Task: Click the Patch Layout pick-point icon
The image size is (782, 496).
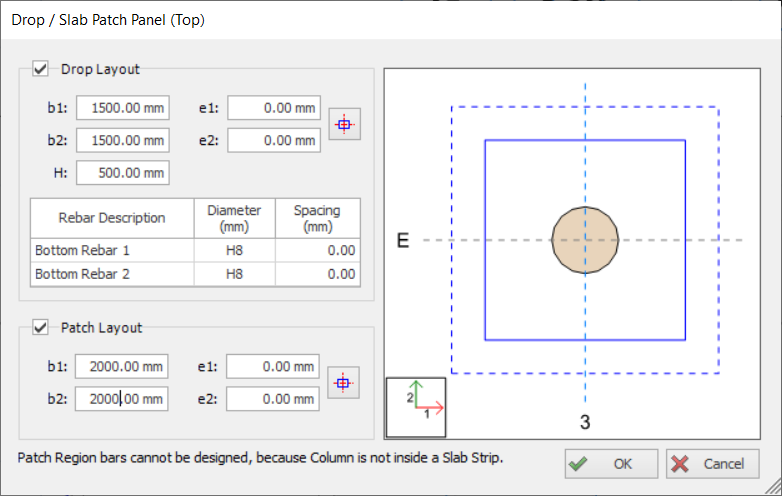Action: click(x=344, y=383)
